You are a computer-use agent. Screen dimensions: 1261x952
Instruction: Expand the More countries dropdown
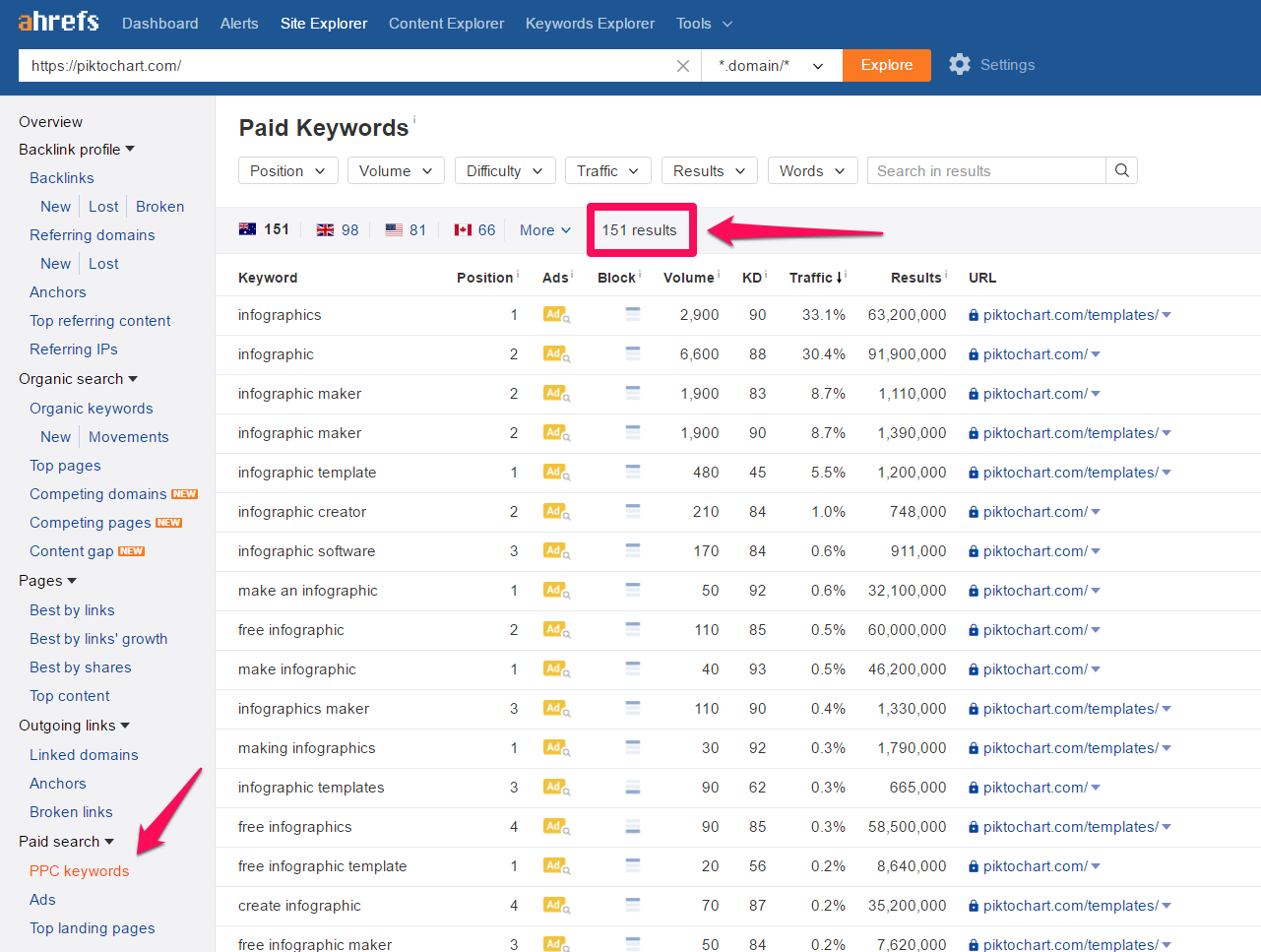coord(545,230)
